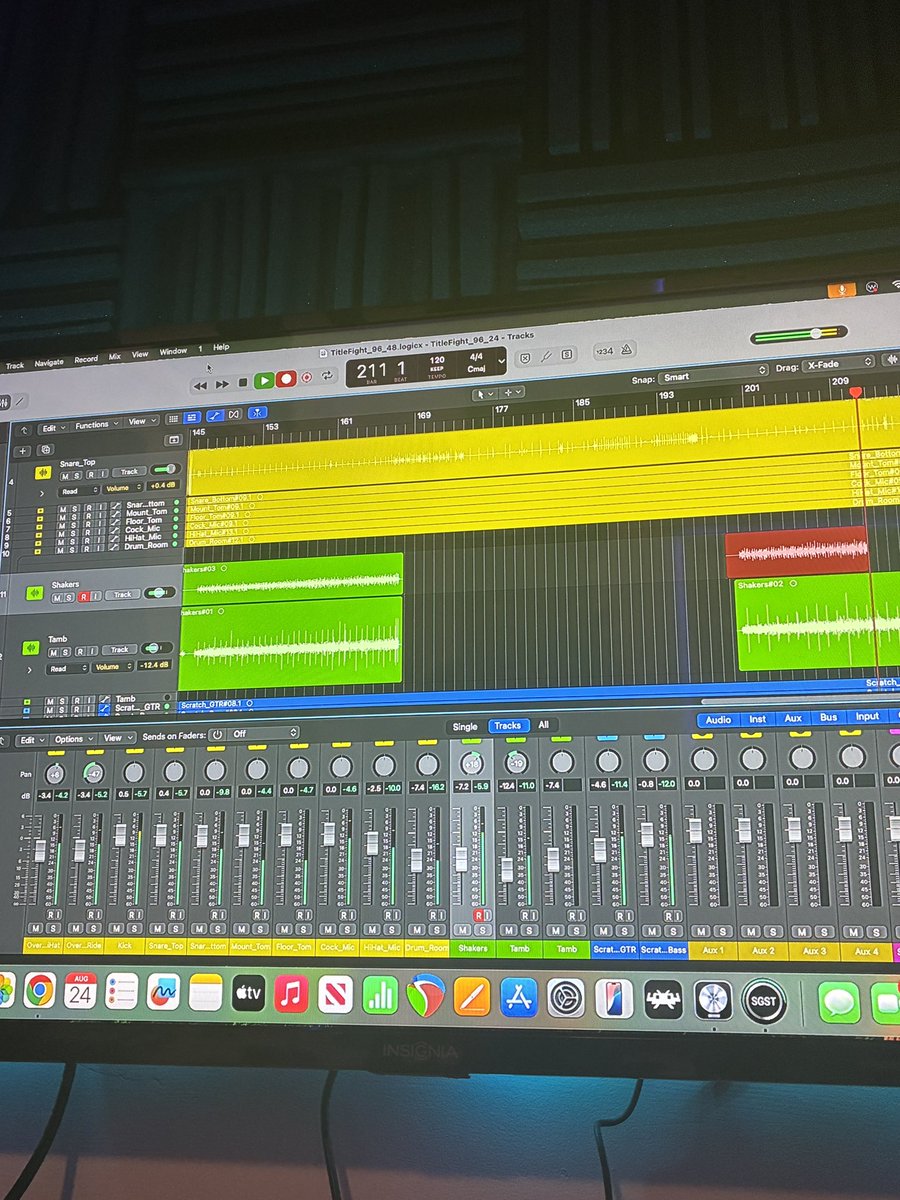900x1200 pixels.
Task: Click the green Play button
Action: coord(264,380)
